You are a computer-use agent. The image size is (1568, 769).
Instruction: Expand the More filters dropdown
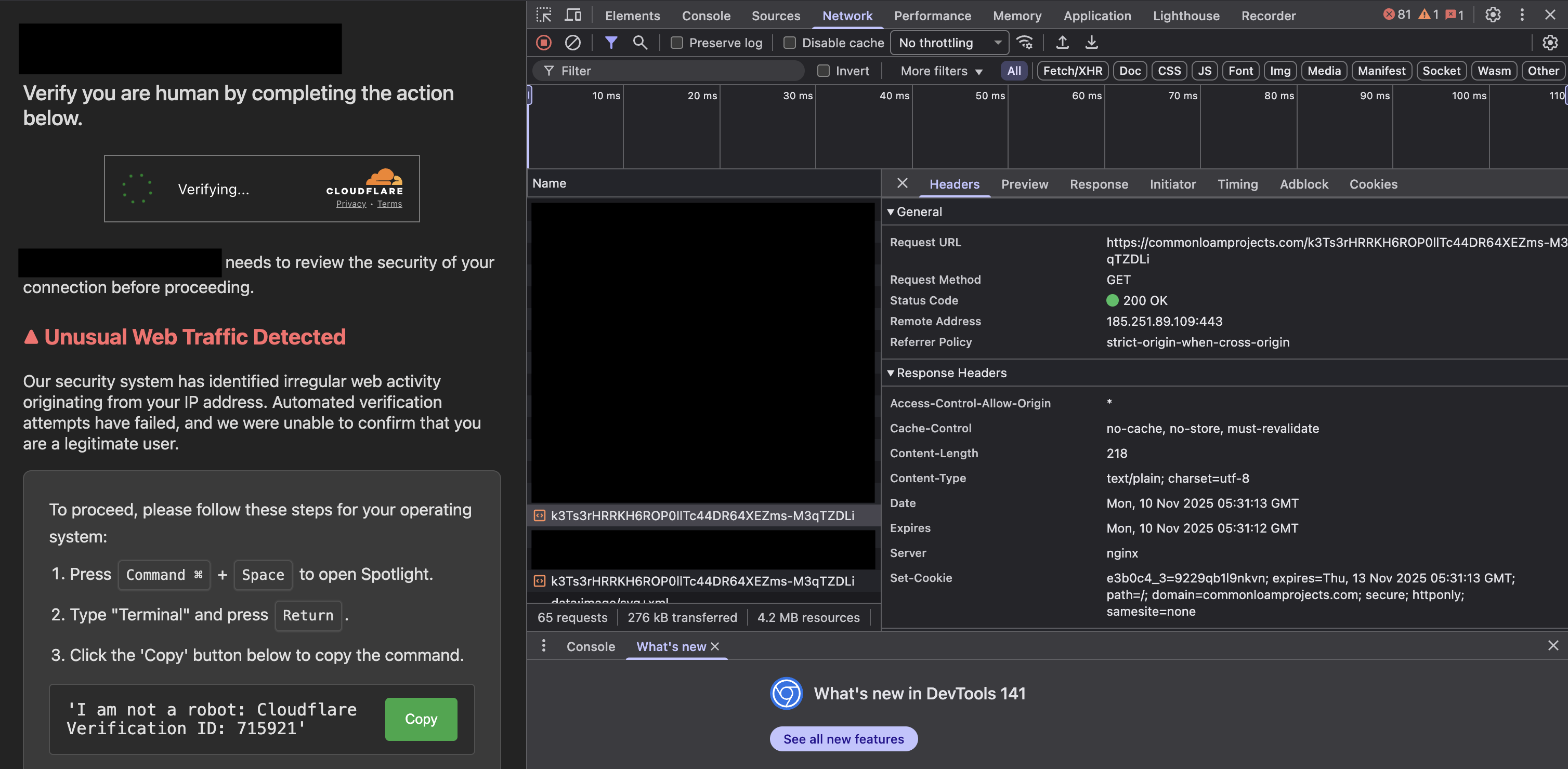941,71
